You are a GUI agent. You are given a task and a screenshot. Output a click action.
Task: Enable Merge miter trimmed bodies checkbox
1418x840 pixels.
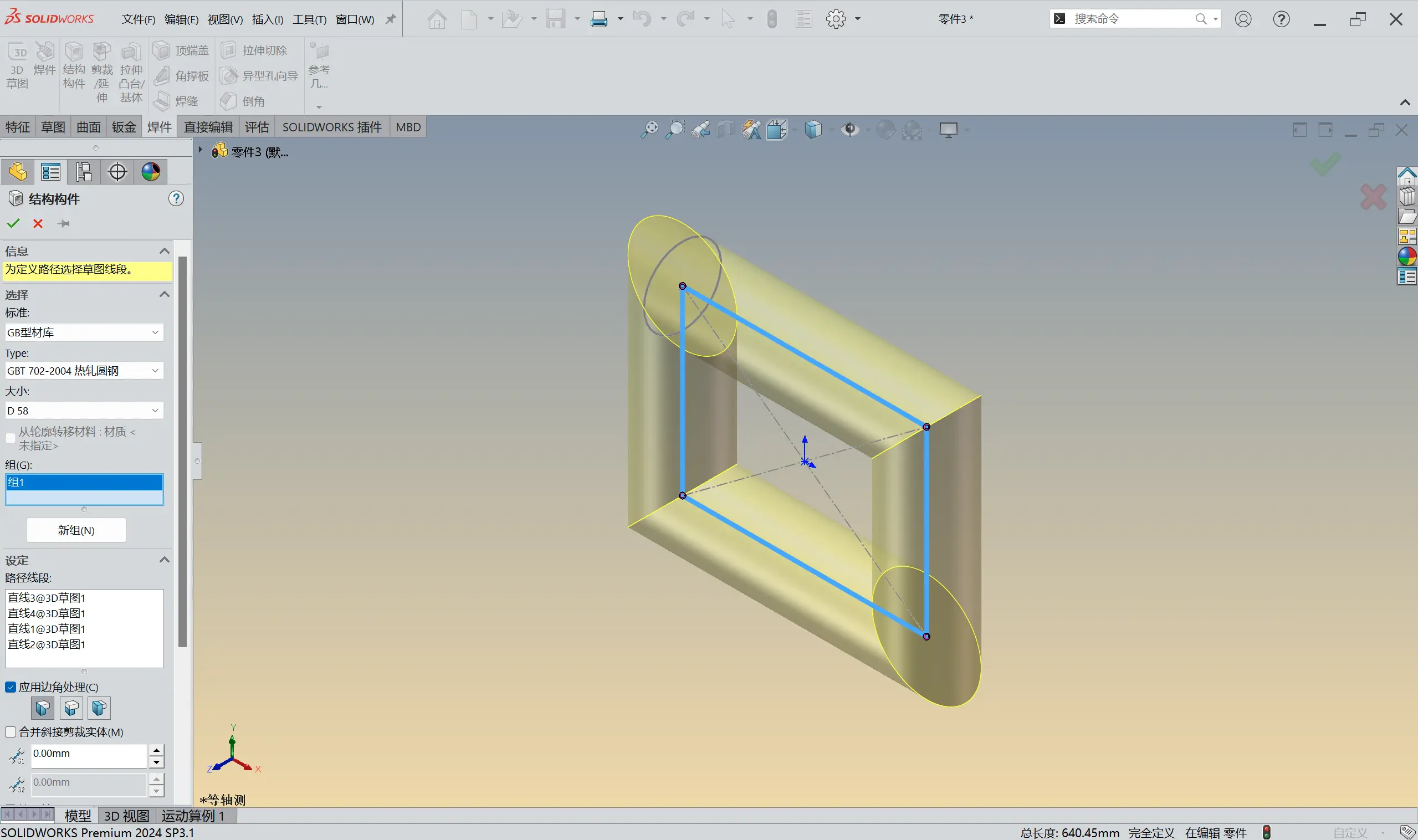(11, 732)
